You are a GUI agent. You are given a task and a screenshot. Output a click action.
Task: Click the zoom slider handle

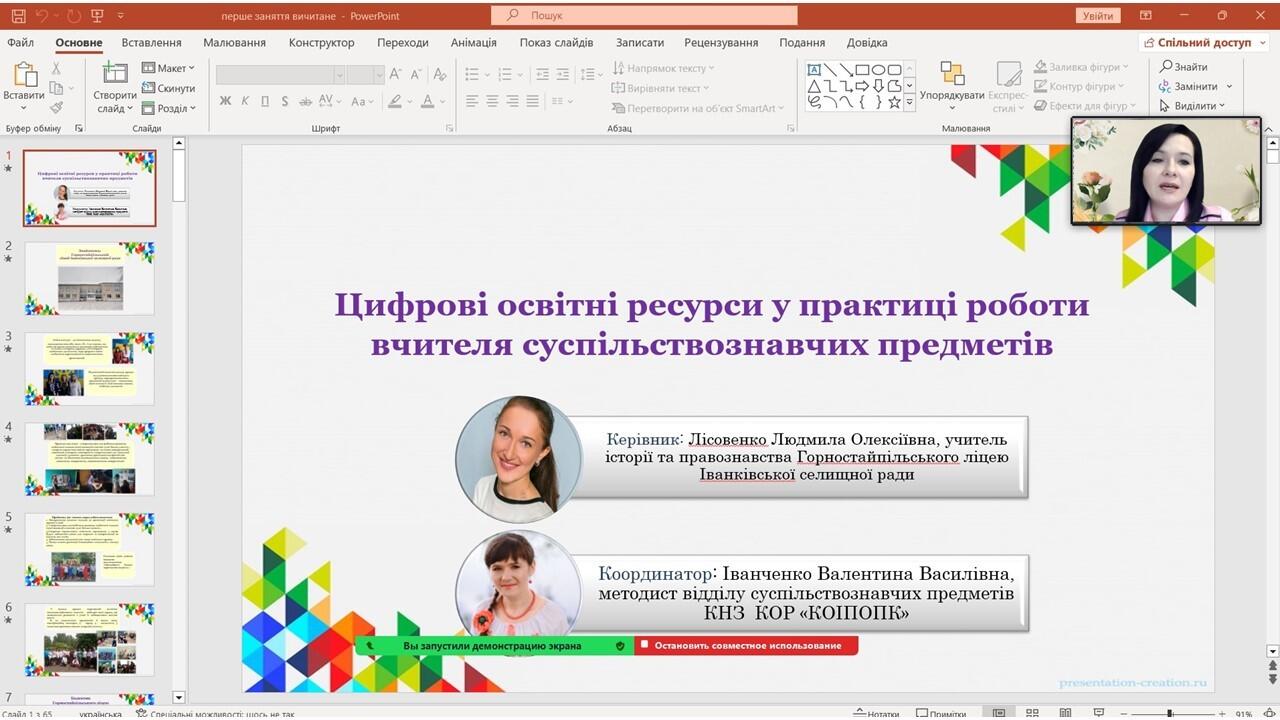coord(1171,714)
